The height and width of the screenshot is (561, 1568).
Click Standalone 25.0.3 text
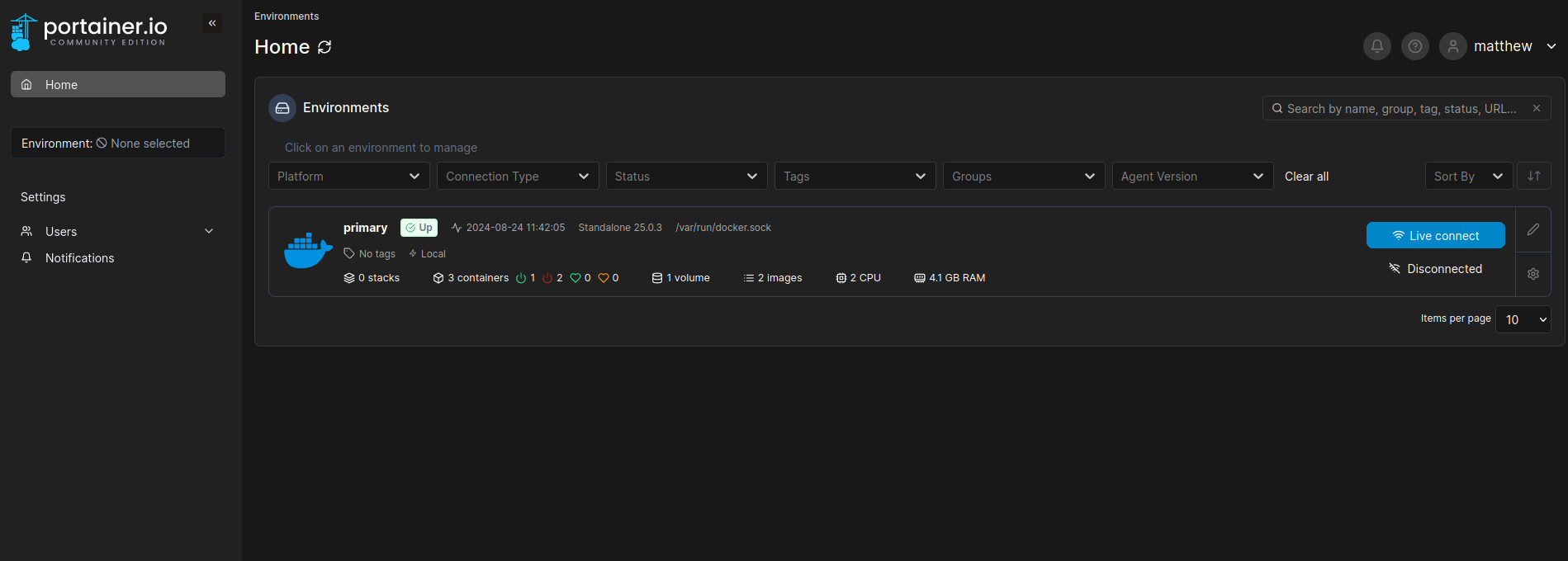[620, 228]
